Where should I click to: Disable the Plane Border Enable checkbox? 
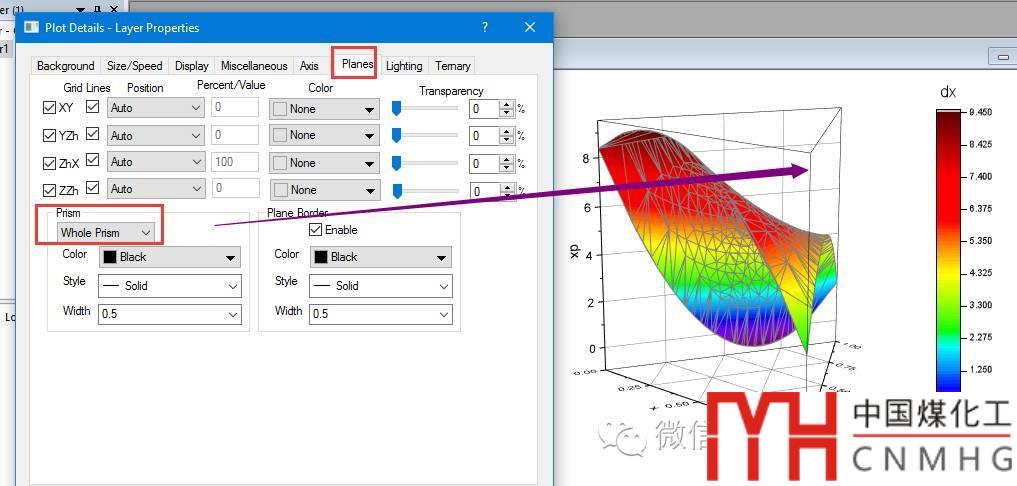(x=316, y=230)
